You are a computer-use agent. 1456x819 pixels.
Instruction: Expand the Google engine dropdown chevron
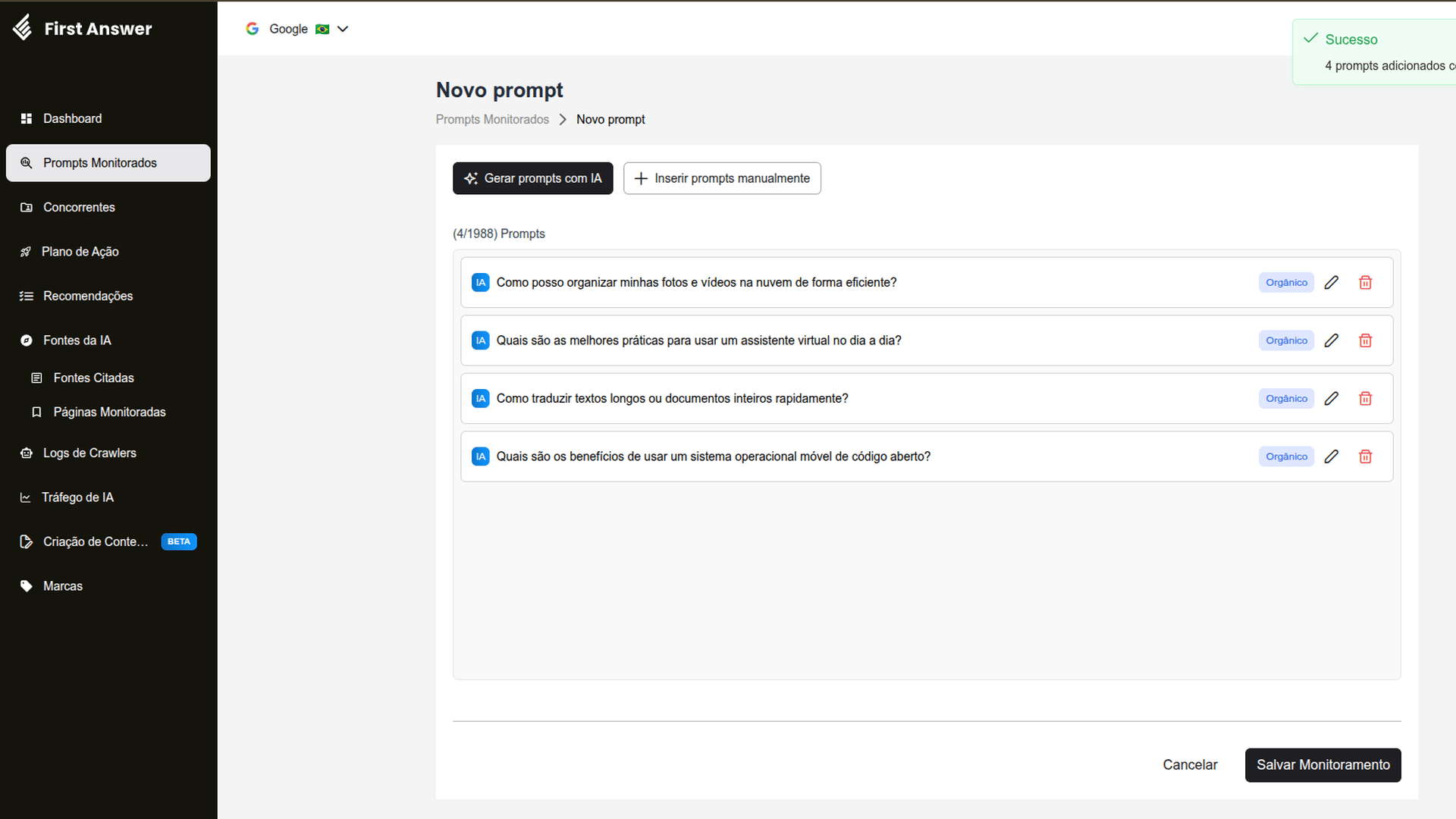[343, 29]
